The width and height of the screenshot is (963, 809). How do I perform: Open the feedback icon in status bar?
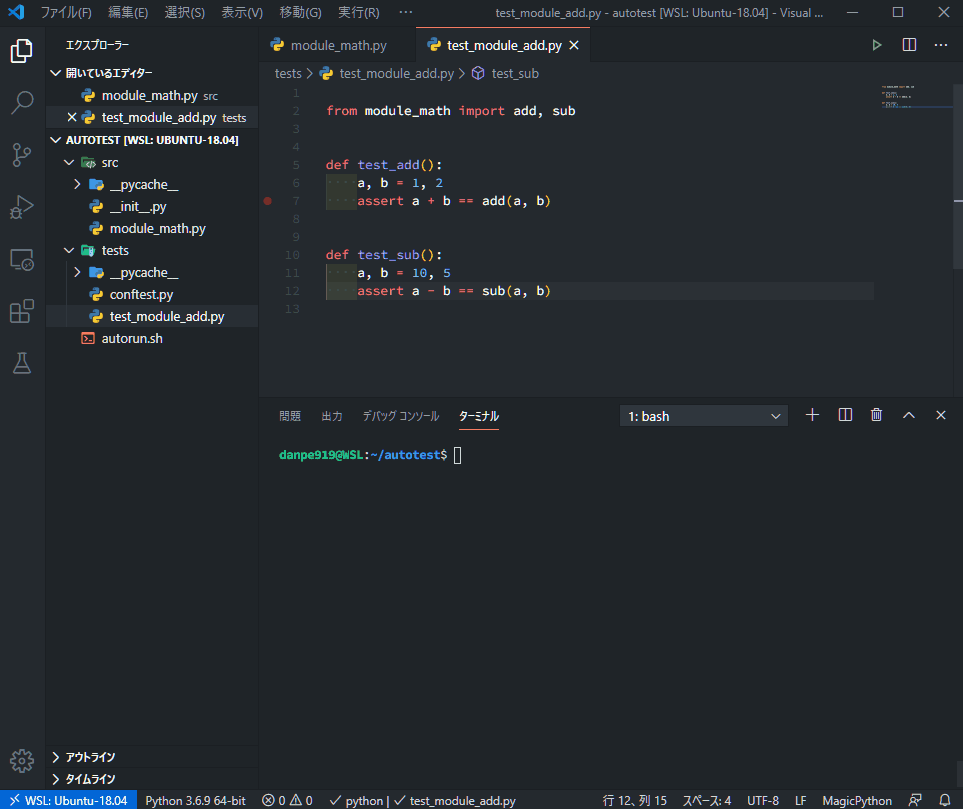point(914,800)
